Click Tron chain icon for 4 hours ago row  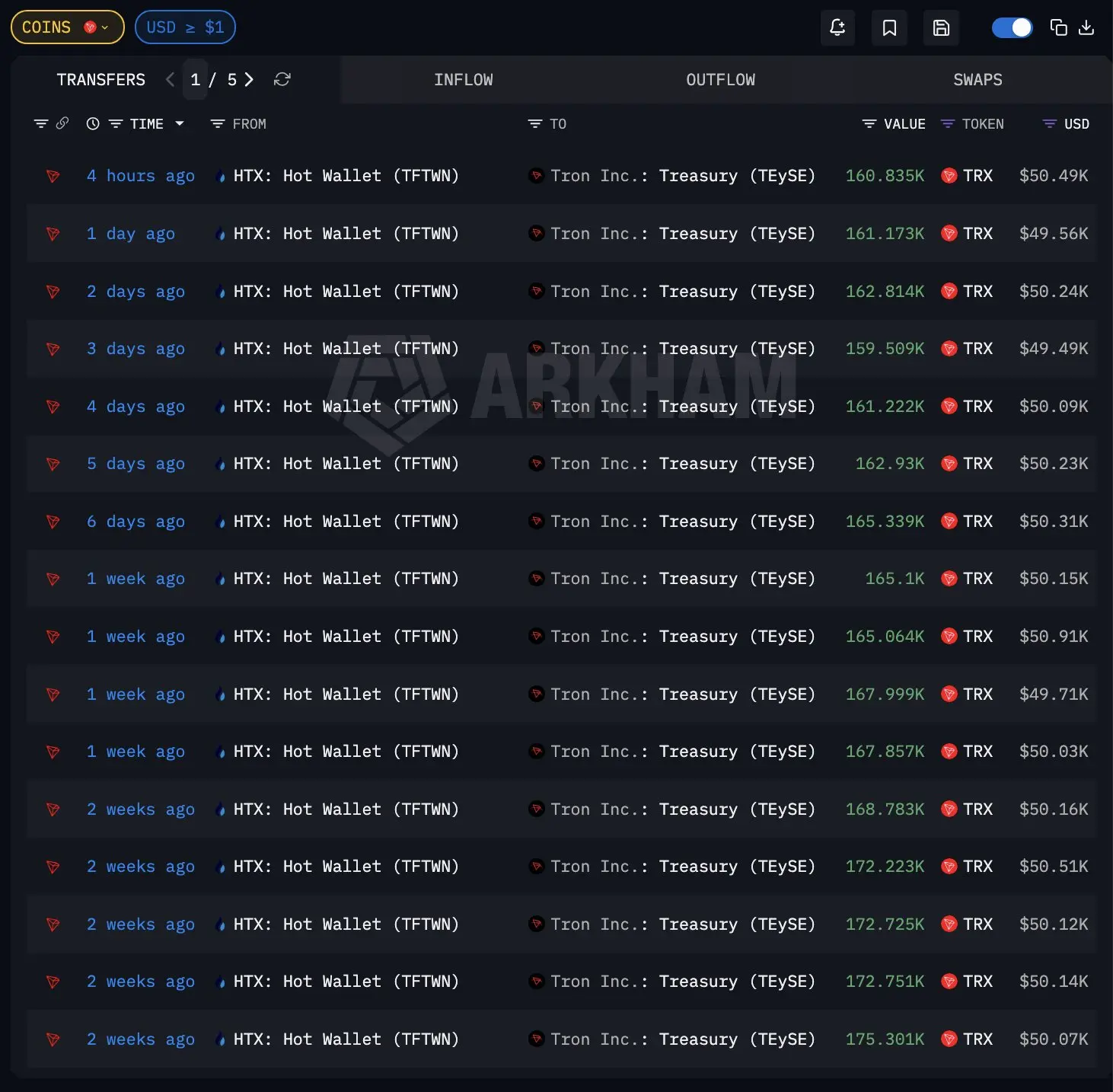click(53, 176)
